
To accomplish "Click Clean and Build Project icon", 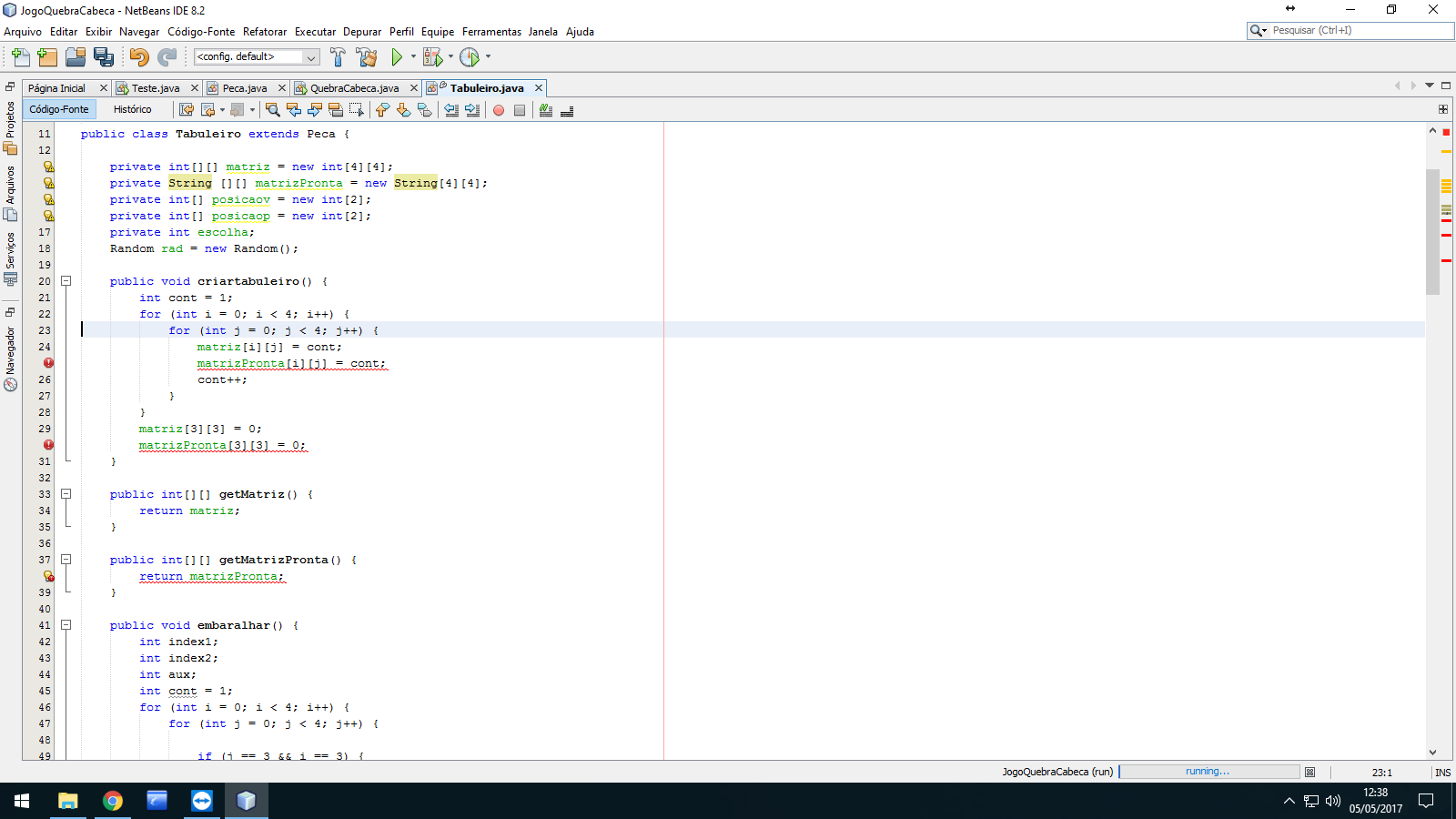I will pos(367,57).
